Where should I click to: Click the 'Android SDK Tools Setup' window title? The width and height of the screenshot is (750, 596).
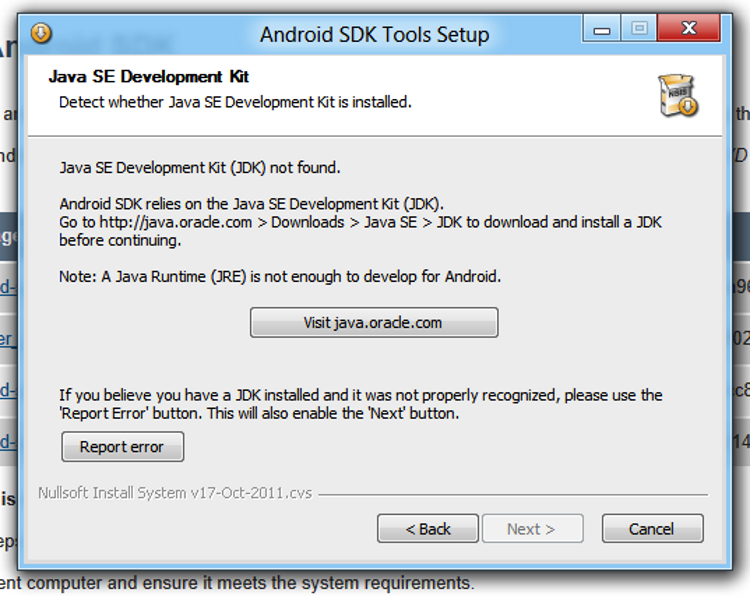pyautogui.click(x=375, y=35)
